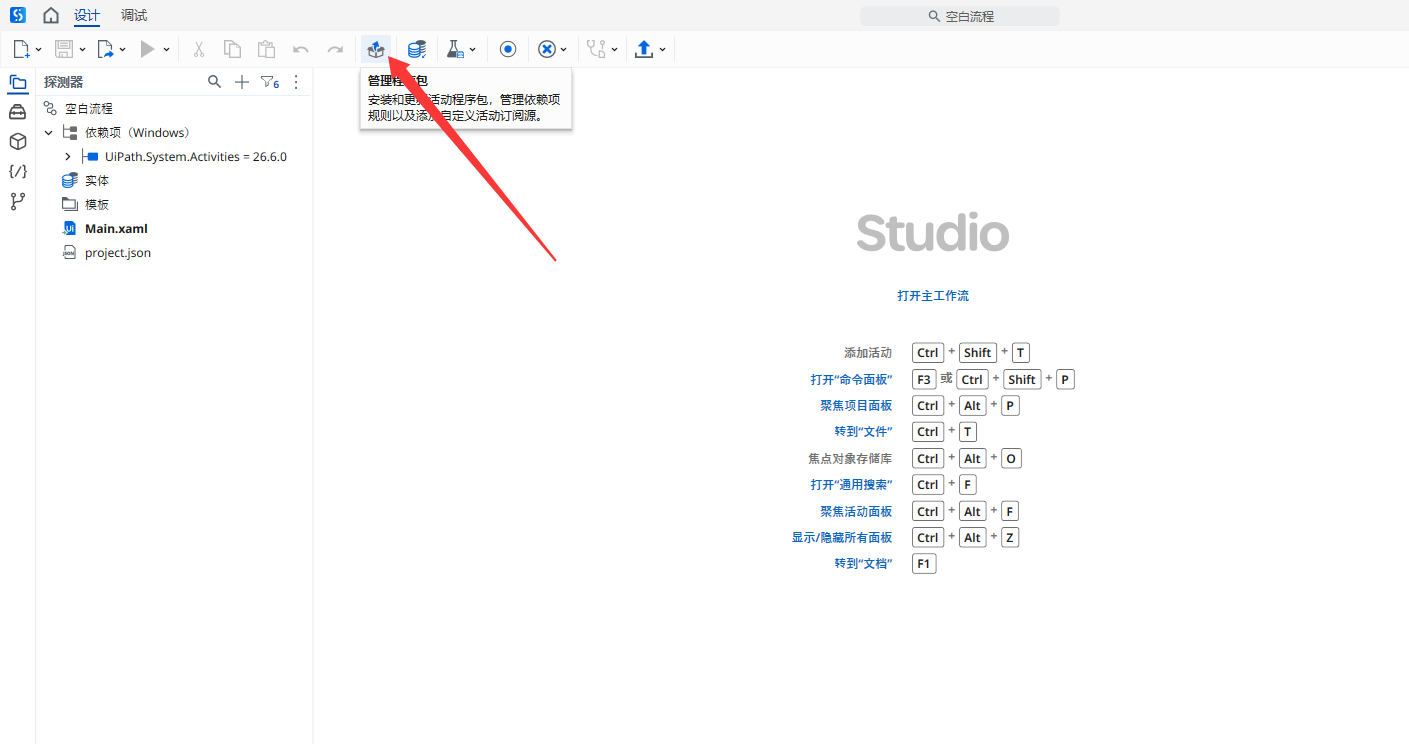Click the 打开“通用搜索” link
This screenshot has height=744, width=1409.
(851, 485)
